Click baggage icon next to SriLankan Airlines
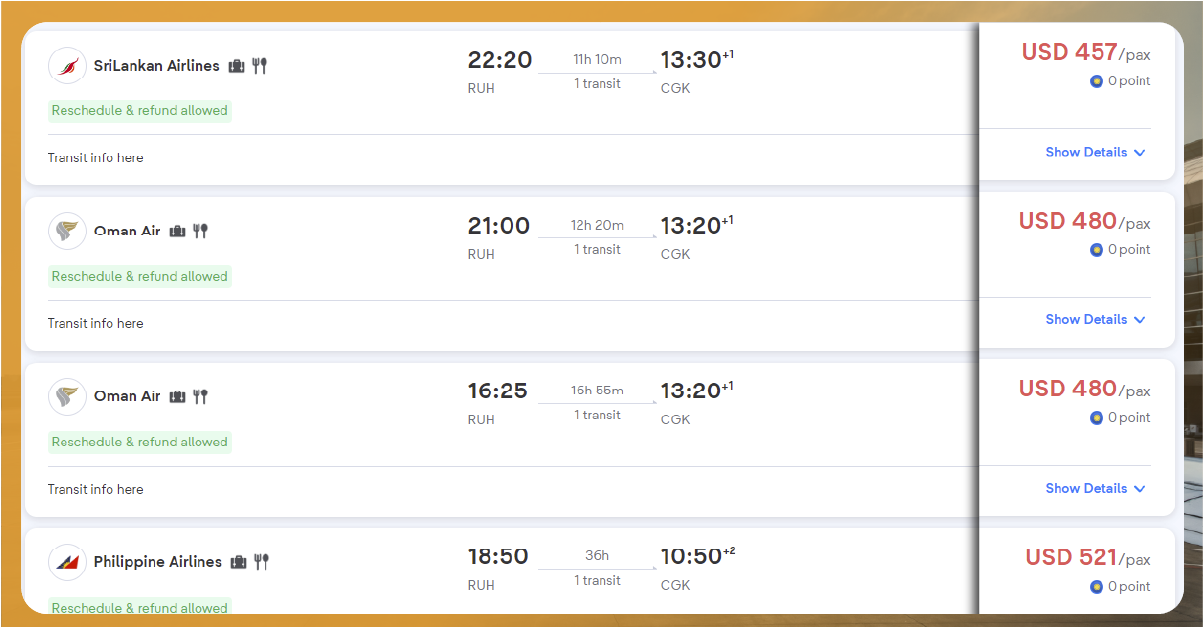1203x627 pixels. (237, 66)
